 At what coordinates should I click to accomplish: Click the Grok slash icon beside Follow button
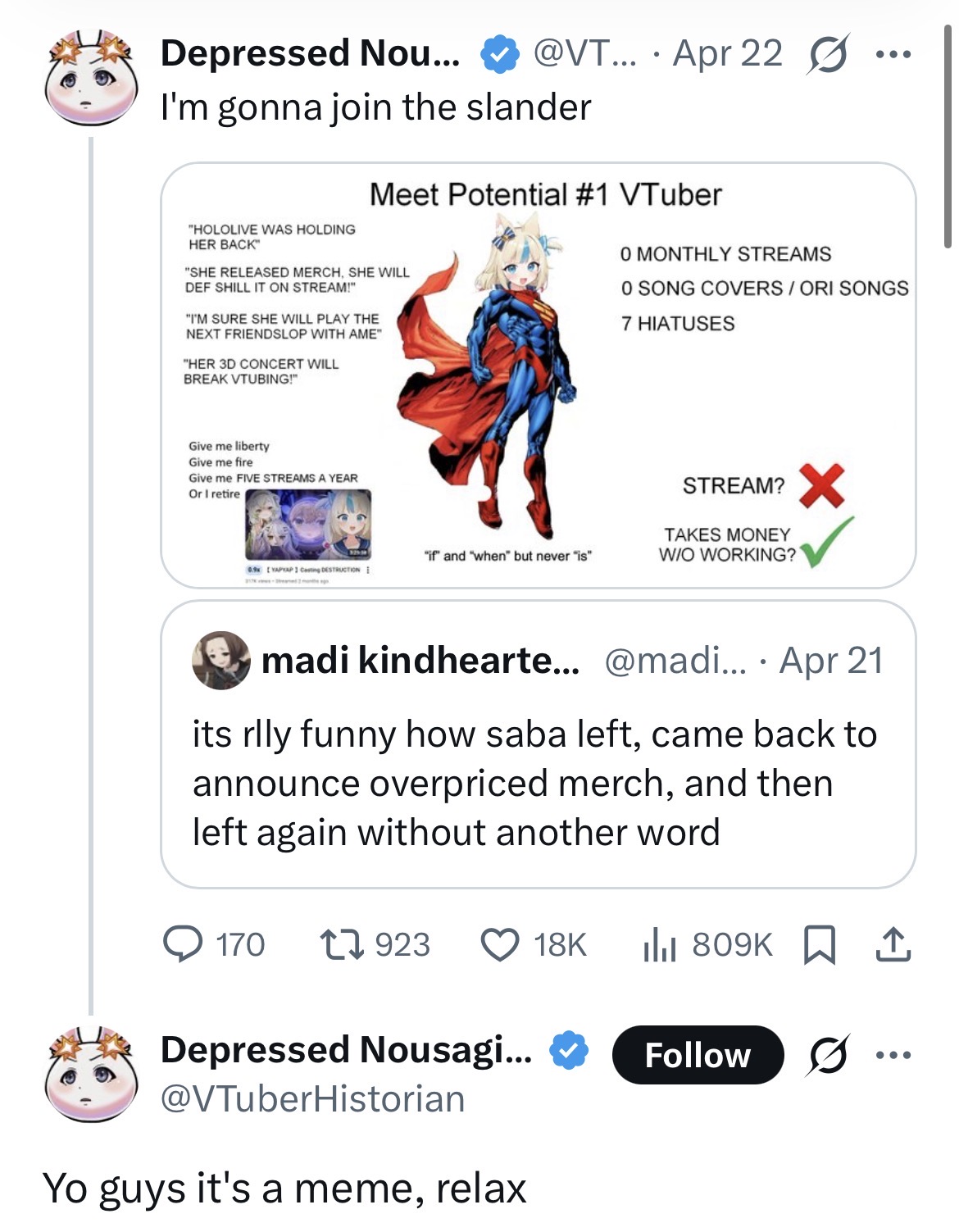(x=827, y=1054)
